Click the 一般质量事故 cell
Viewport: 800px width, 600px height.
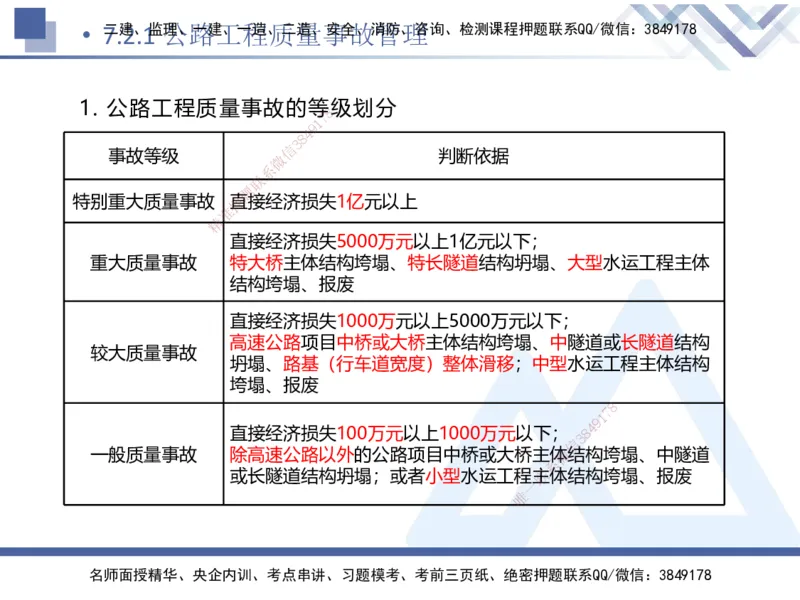pos(141,455)
